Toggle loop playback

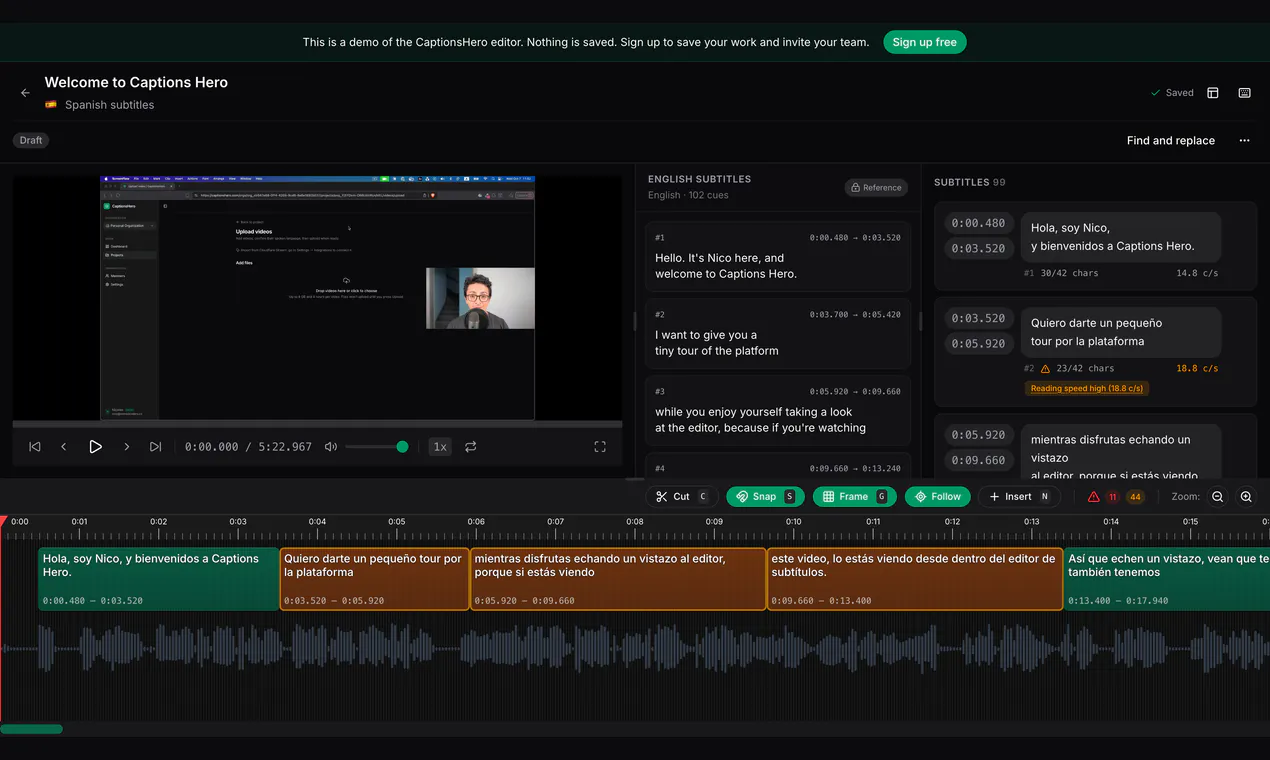(470, 447)
